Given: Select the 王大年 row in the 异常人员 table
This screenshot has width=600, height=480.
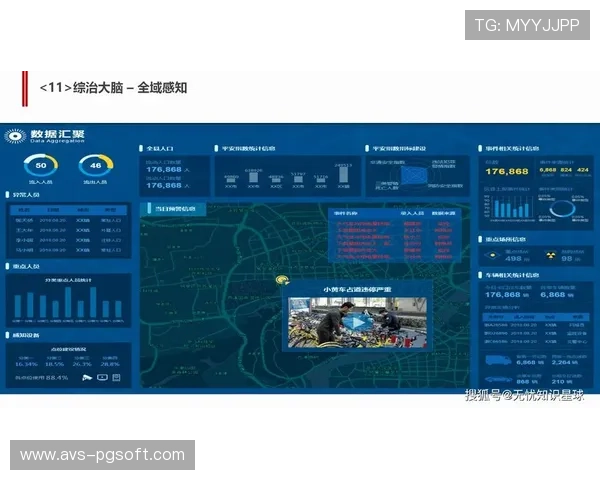Looking at the screenshot, I should [68, 230].
